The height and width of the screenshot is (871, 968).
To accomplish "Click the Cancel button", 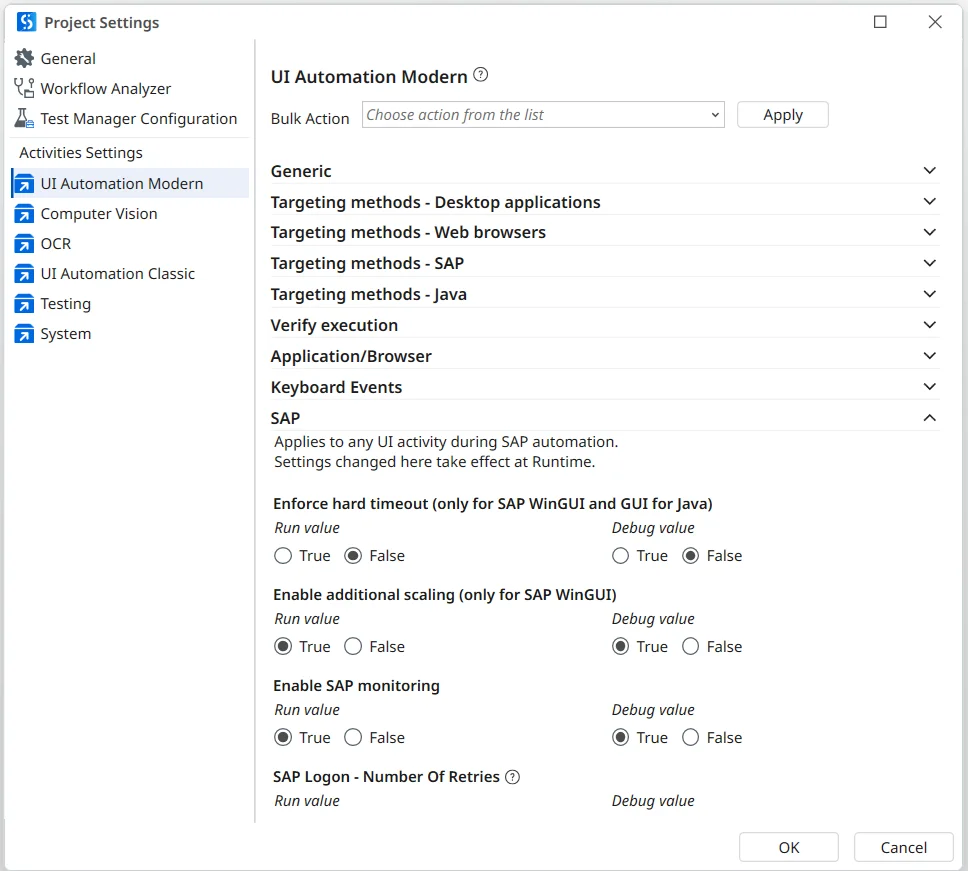I will pos(904,847).
